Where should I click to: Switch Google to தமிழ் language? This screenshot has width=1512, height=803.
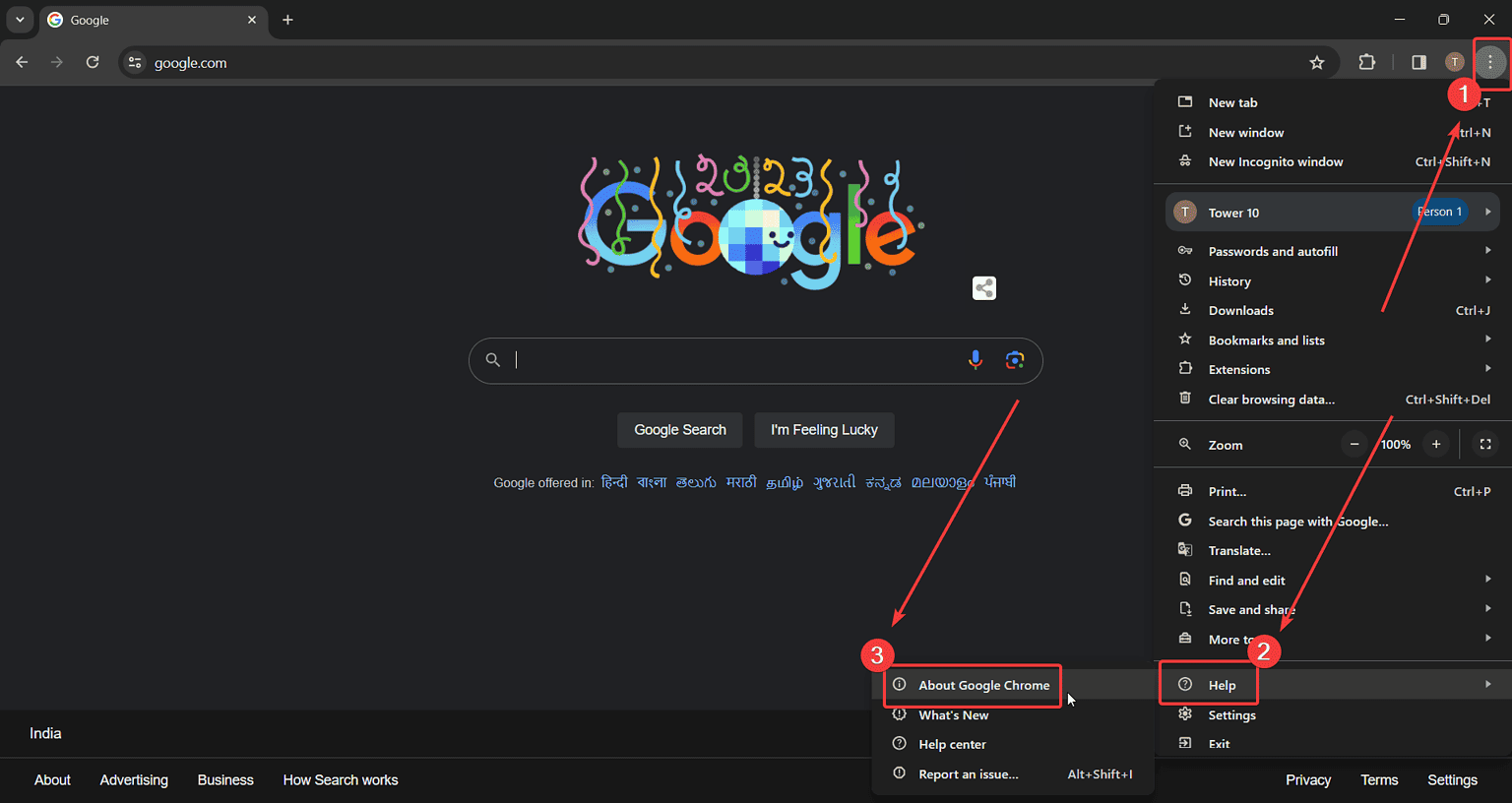click(x=785, y=482)
